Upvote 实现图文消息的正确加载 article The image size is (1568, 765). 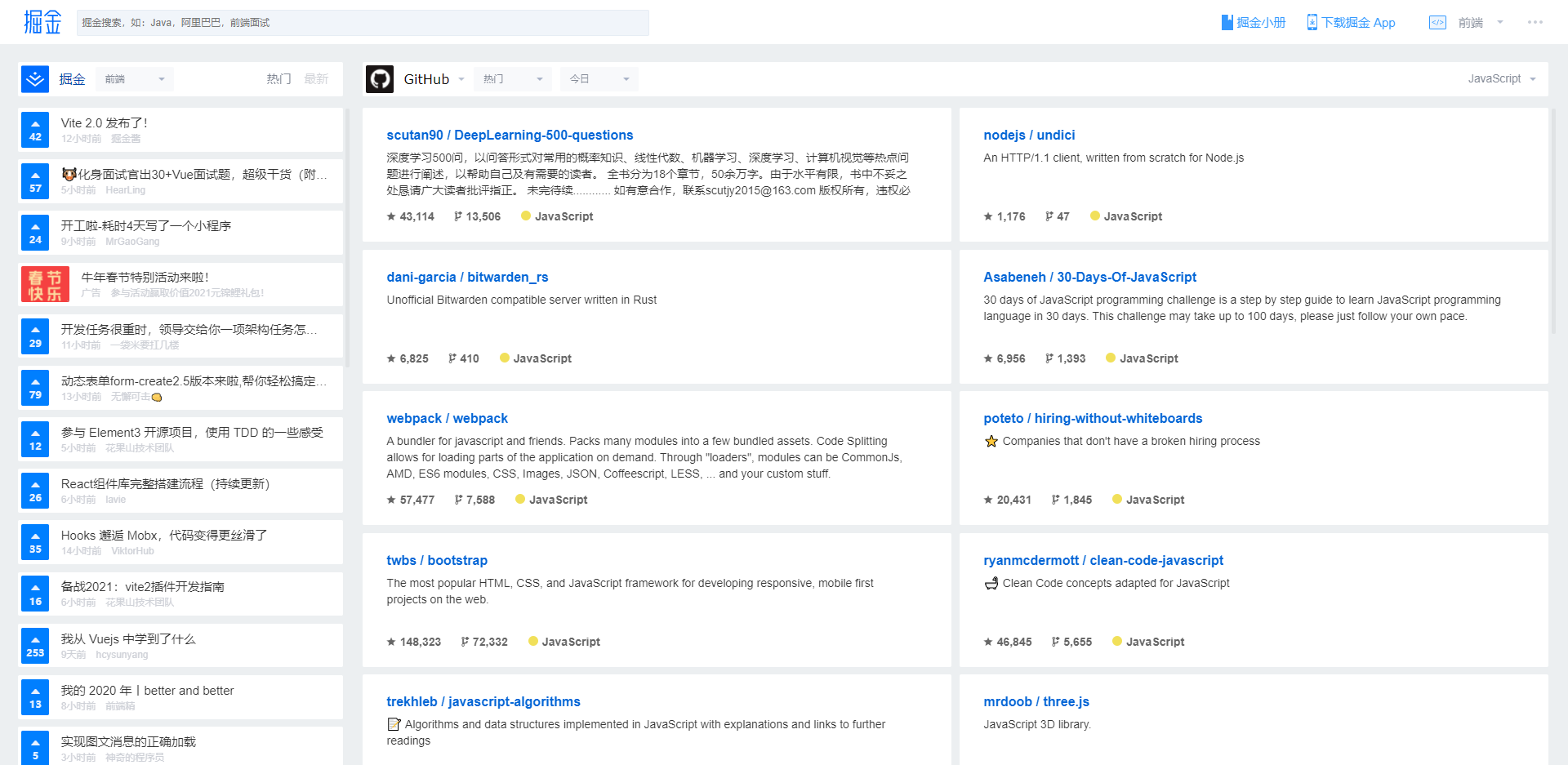[35, 747]
